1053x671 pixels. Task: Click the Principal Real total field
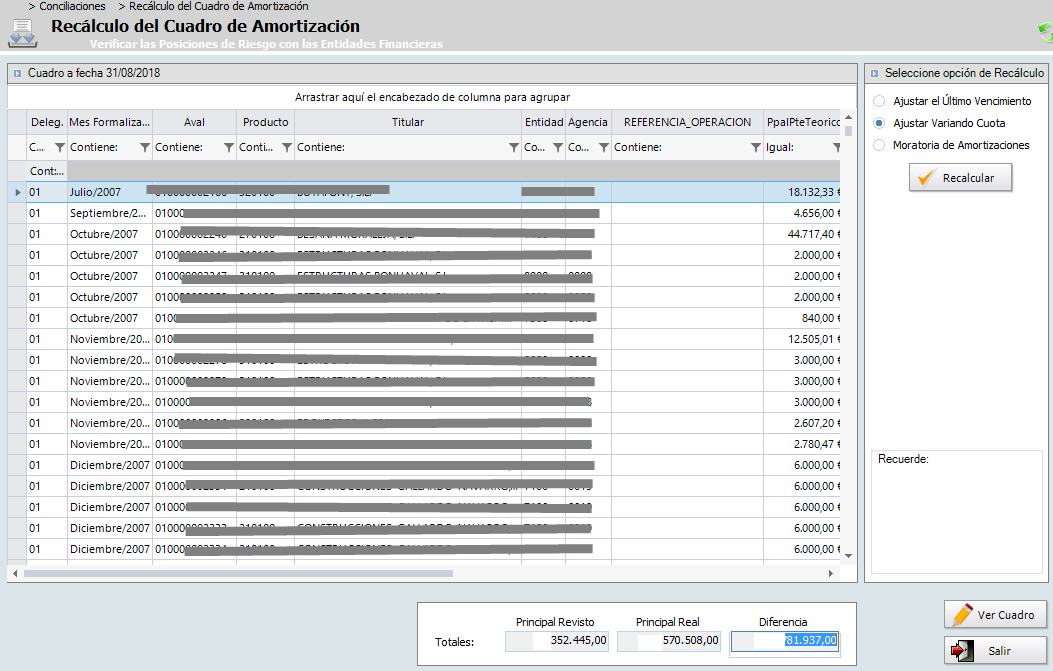(x=669, y=641)
